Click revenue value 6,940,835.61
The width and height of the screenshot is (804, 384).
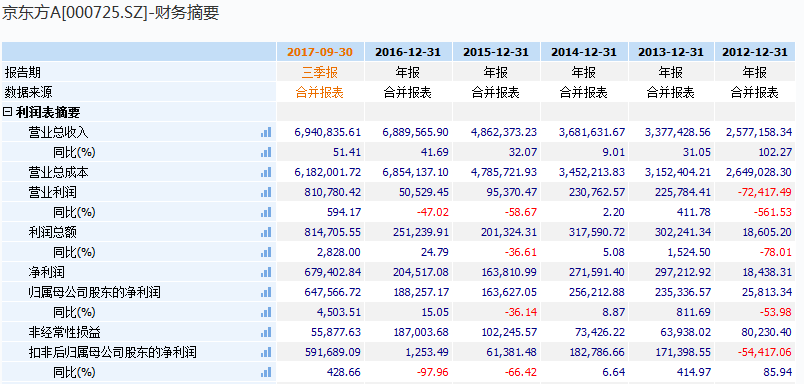point(328,132)
